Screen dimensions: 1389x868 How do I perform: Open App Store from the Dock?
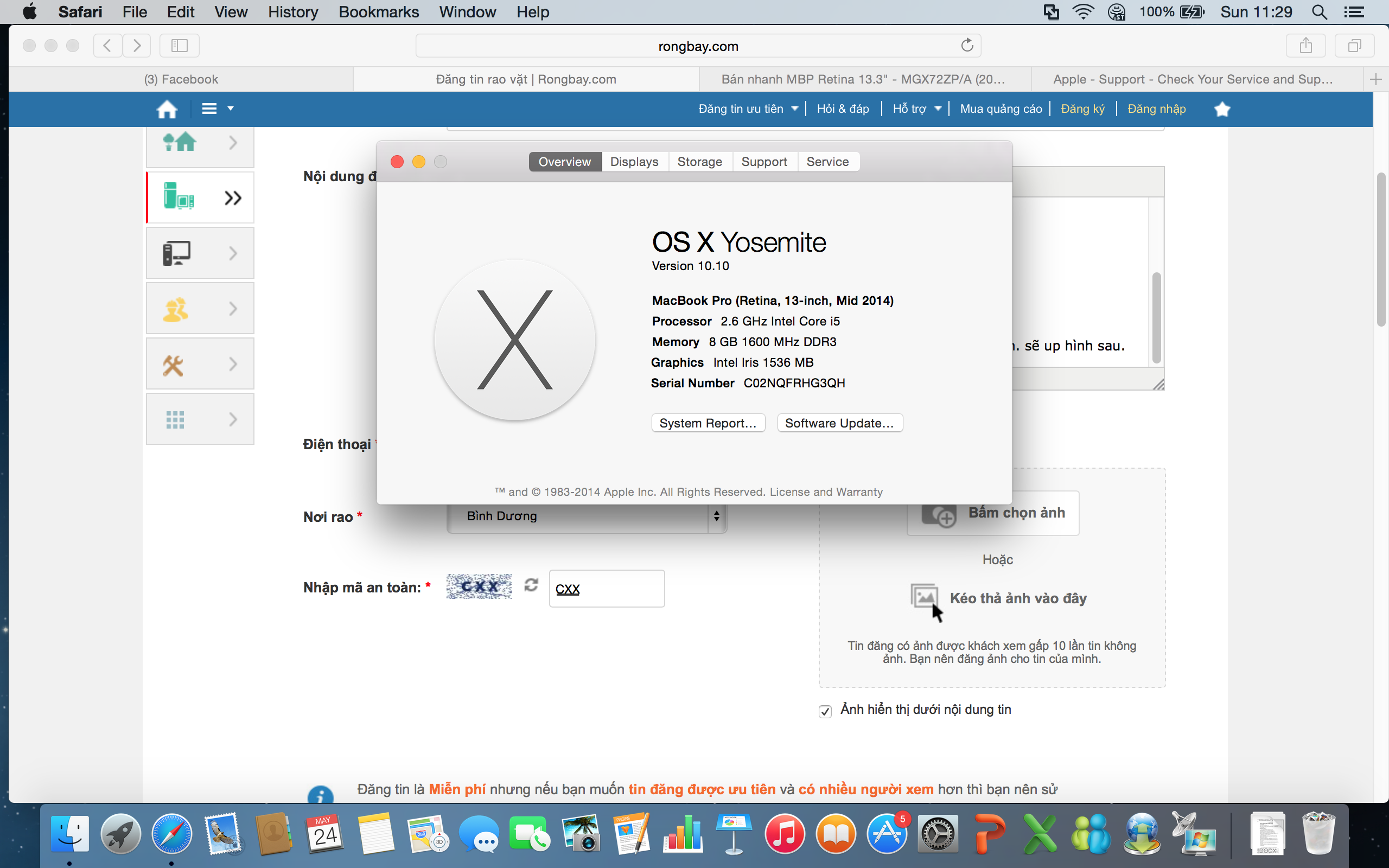pyautogui.click(x=887, y=834)
